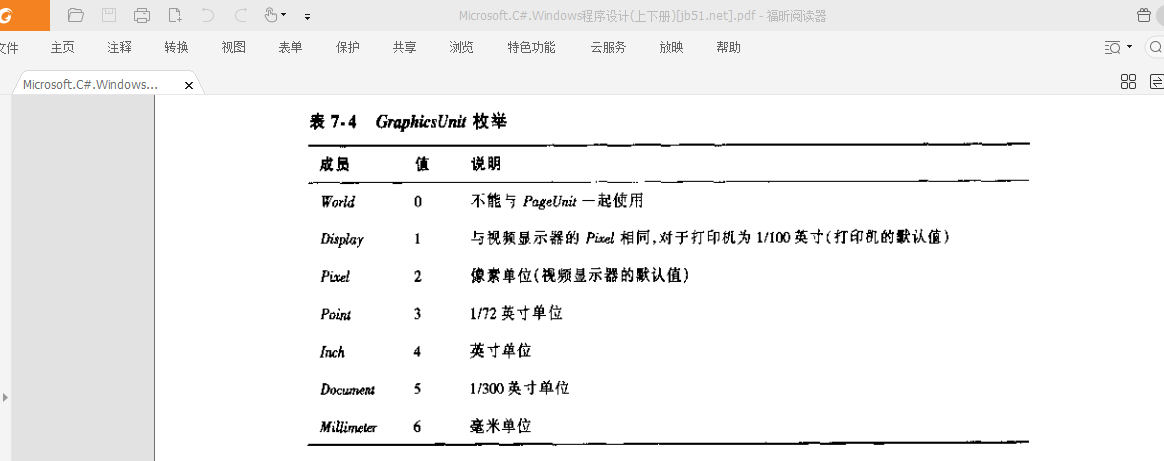Open the 特色功能 ribbon tab
The image size is (1164, 461).
point(532,48)
